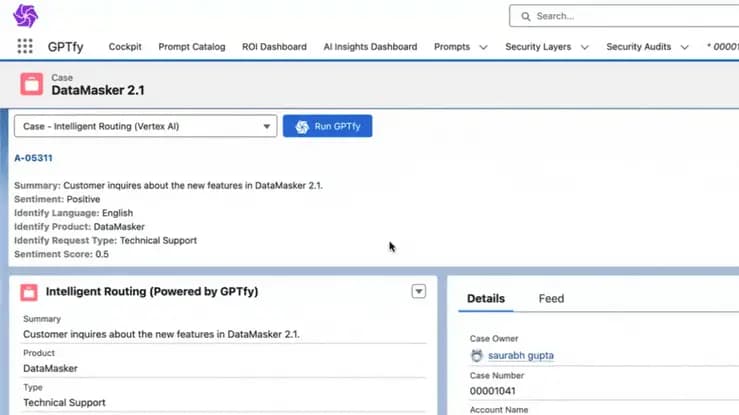The image size is (739, 415).
Task: Click the purple GPTfy logo icon
Action: (x=25, y=16)
